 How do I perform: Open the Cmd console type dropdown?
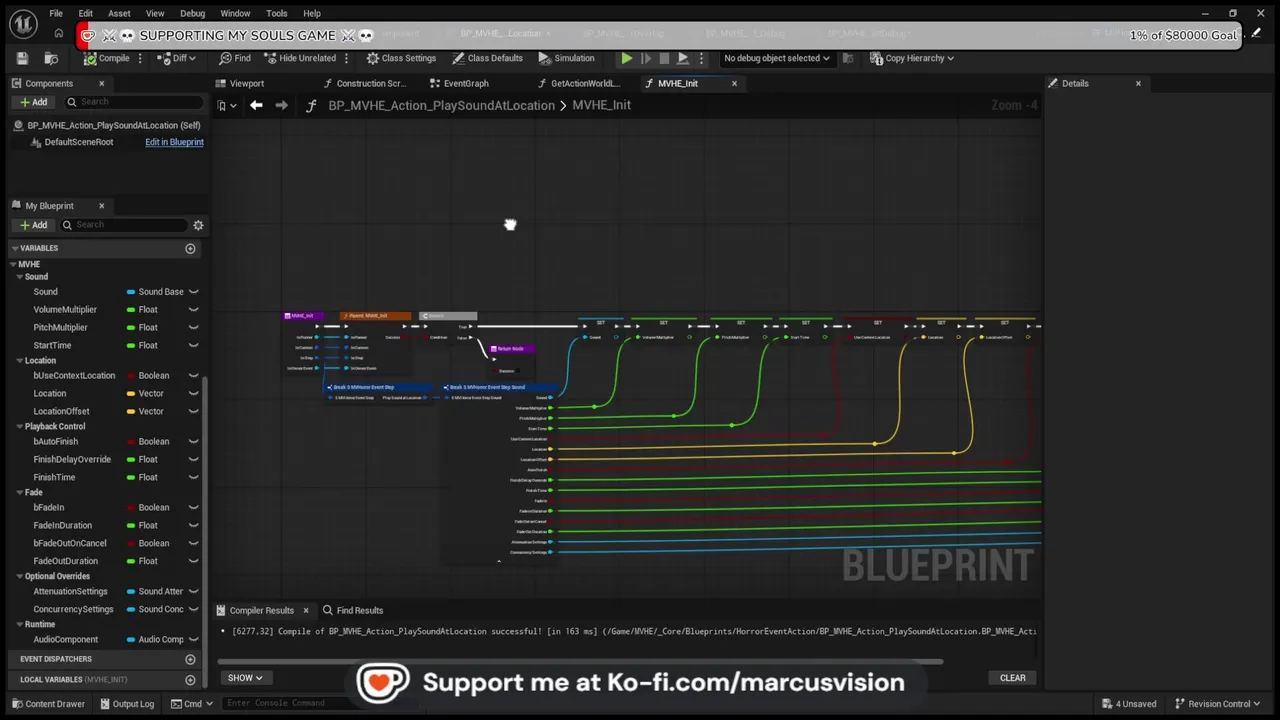[192, 704]
